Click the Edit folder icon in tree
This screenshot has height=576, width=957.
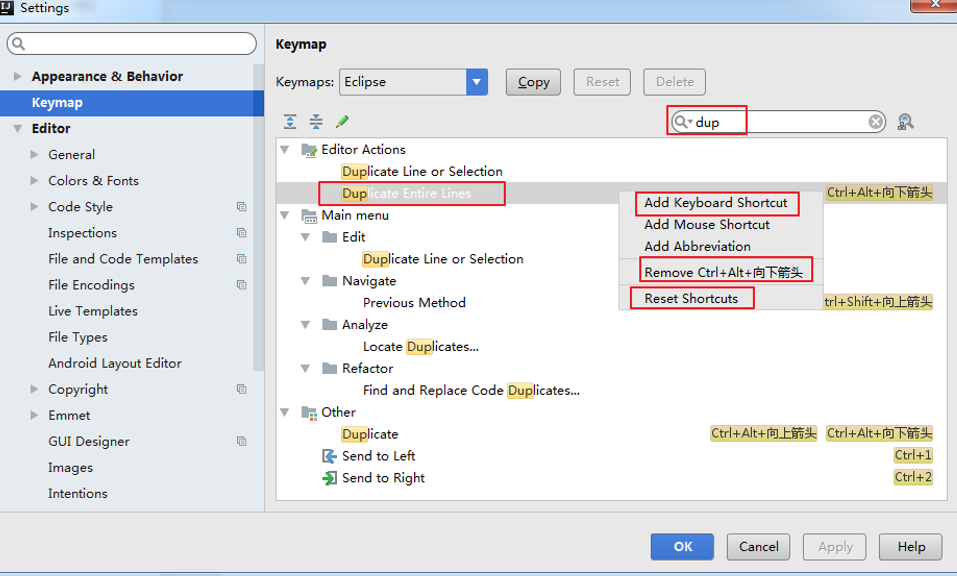click(330, 237)
